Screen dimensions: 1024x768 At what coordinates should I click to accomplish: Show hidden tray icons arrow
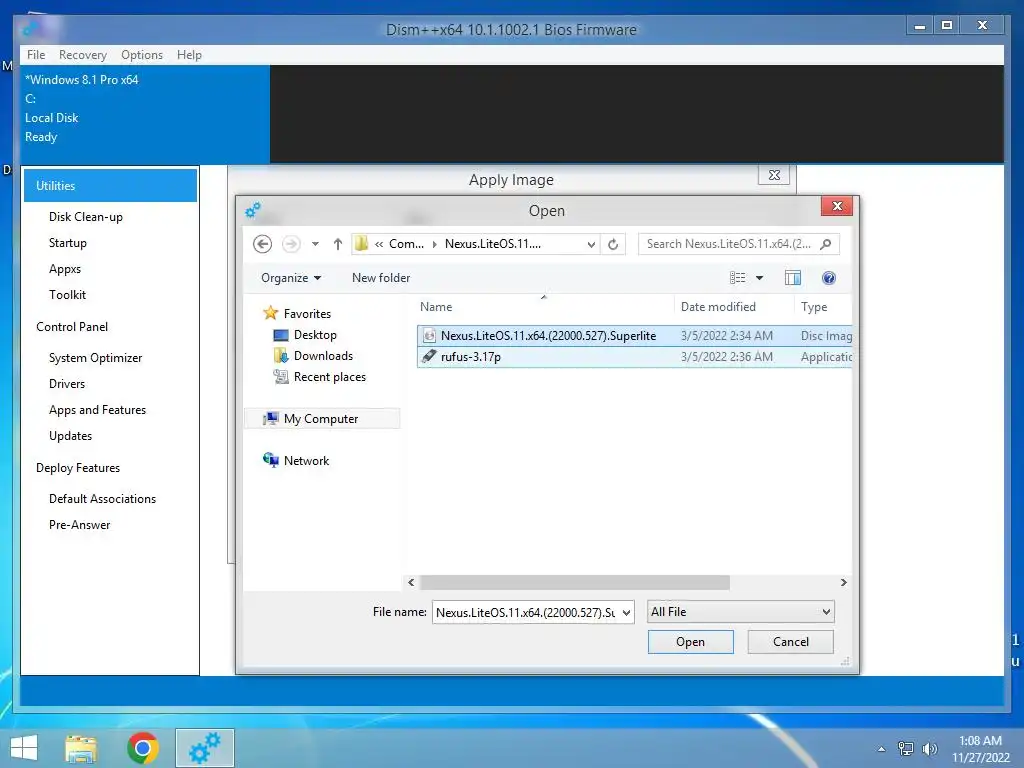pos(882,749)
